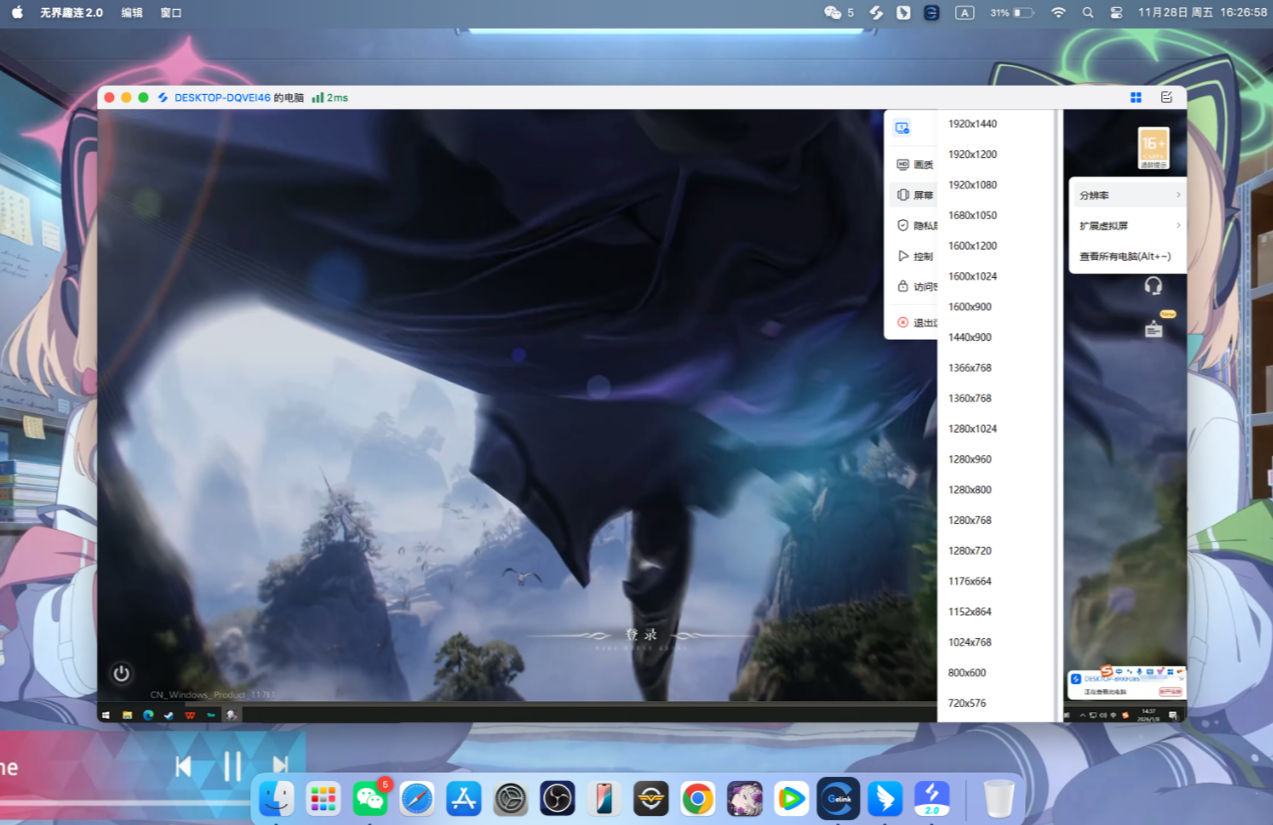This screenshot has height=825, width=1273.
Task: Pause the music in the player widget
Action: click(x=232, y=766)
